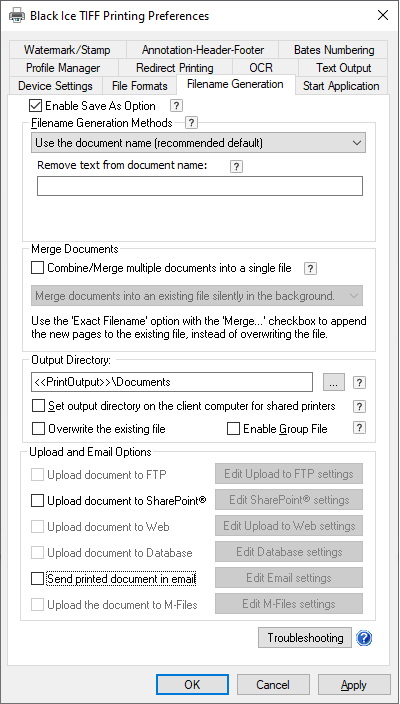Switch to the File Formats tab
Screen dimensions: 400x704
point(140,85)
